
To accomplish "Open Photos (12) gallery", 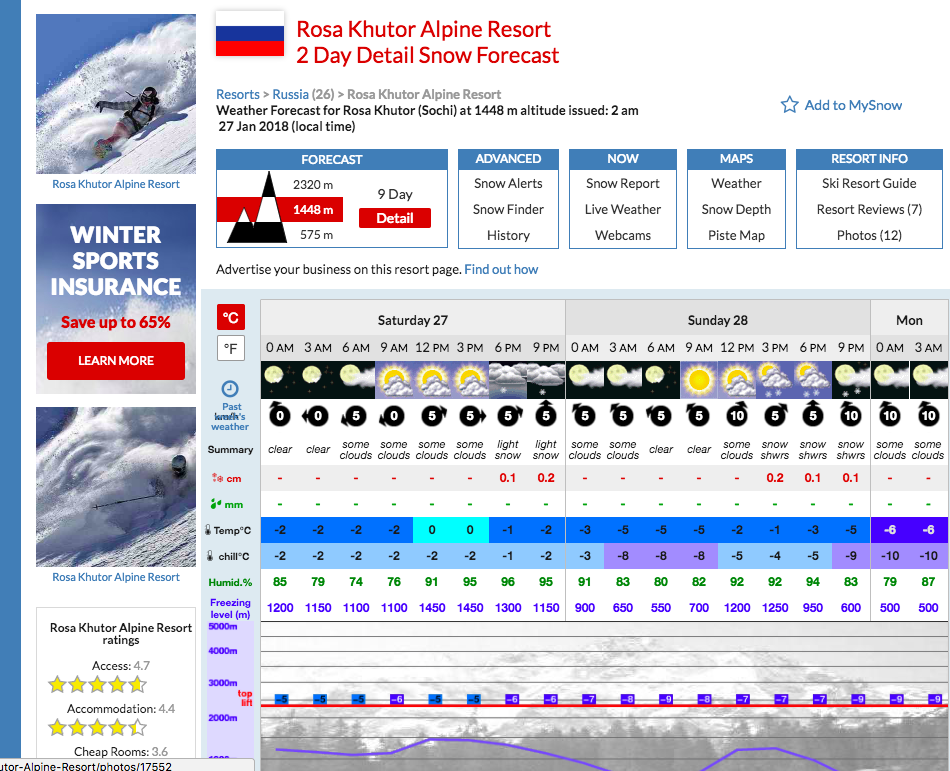I will tap(869, 235).
